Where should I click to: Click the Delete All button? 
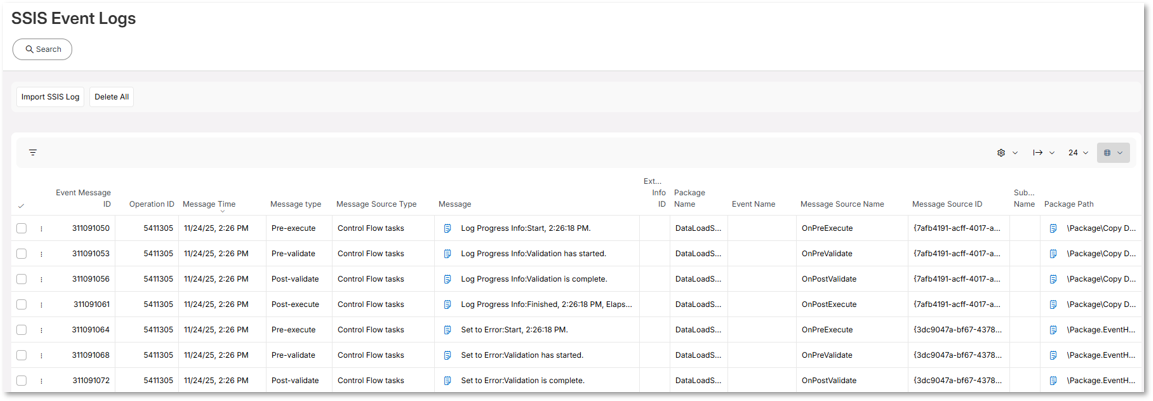[112, 97]
